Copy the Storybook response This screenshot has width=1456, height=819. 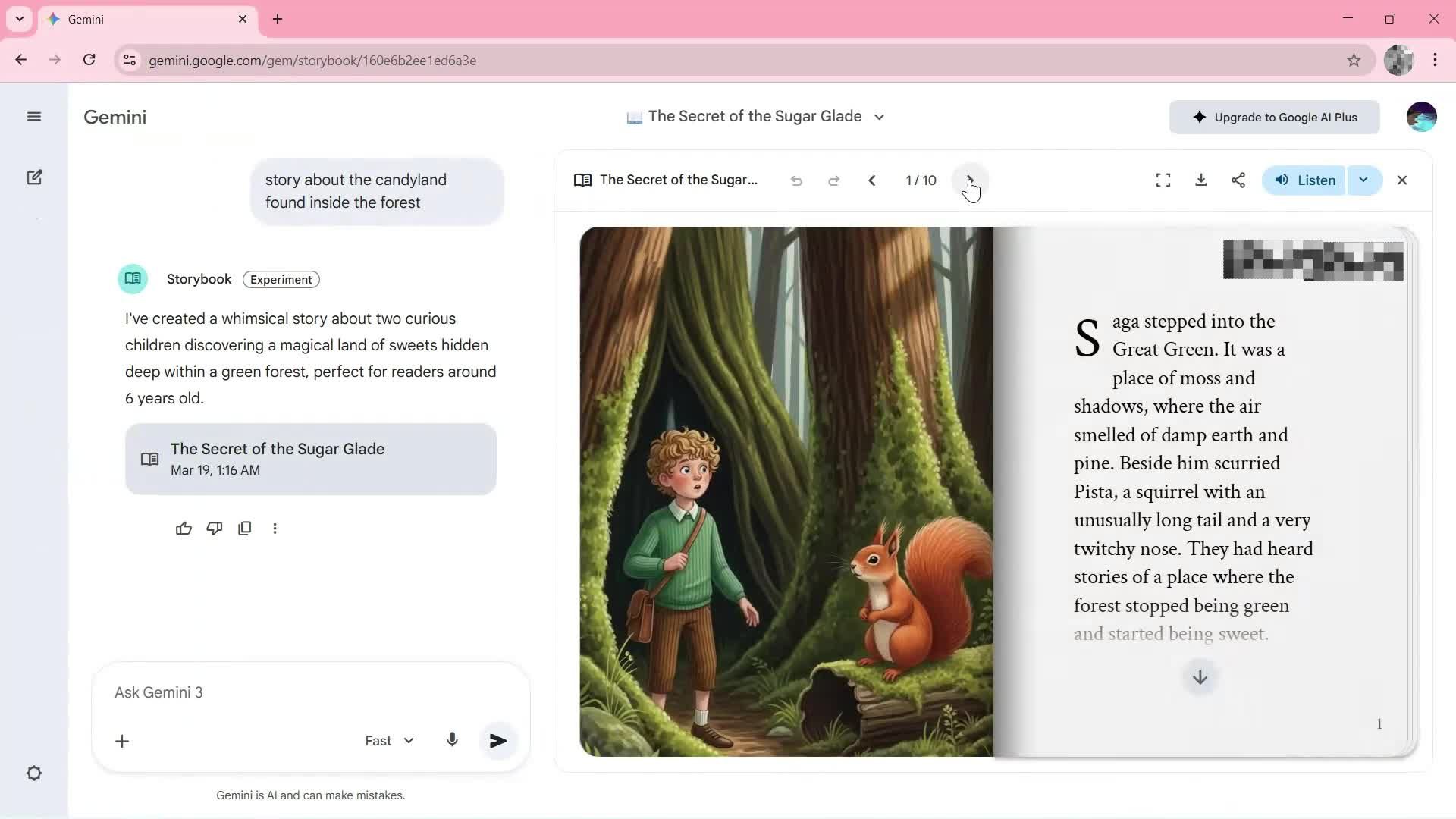coord(244,529)
